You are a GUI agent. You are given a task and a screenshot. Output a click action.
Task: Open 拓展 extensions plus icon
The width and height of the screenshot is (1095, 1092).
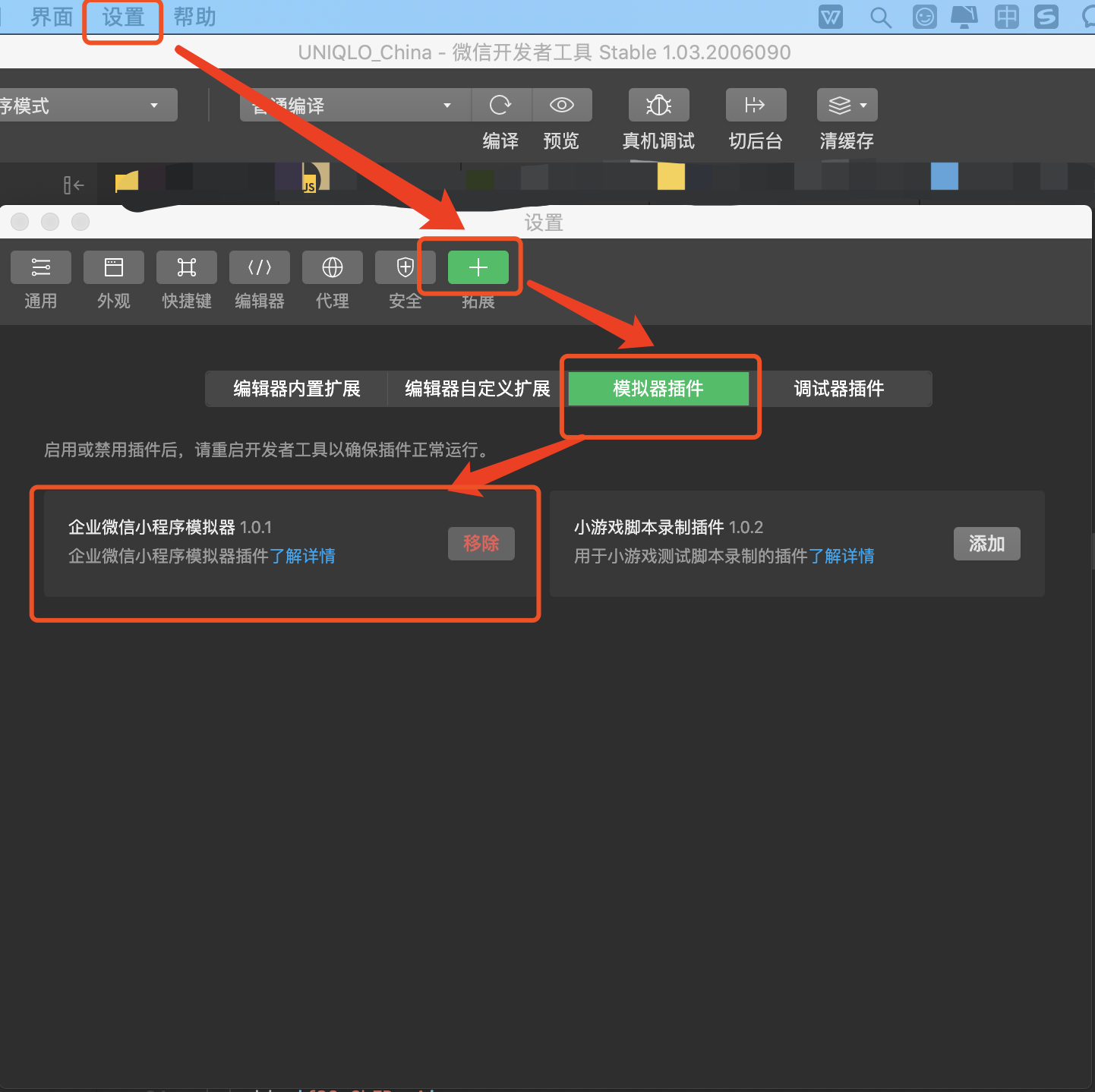[478, 267]
